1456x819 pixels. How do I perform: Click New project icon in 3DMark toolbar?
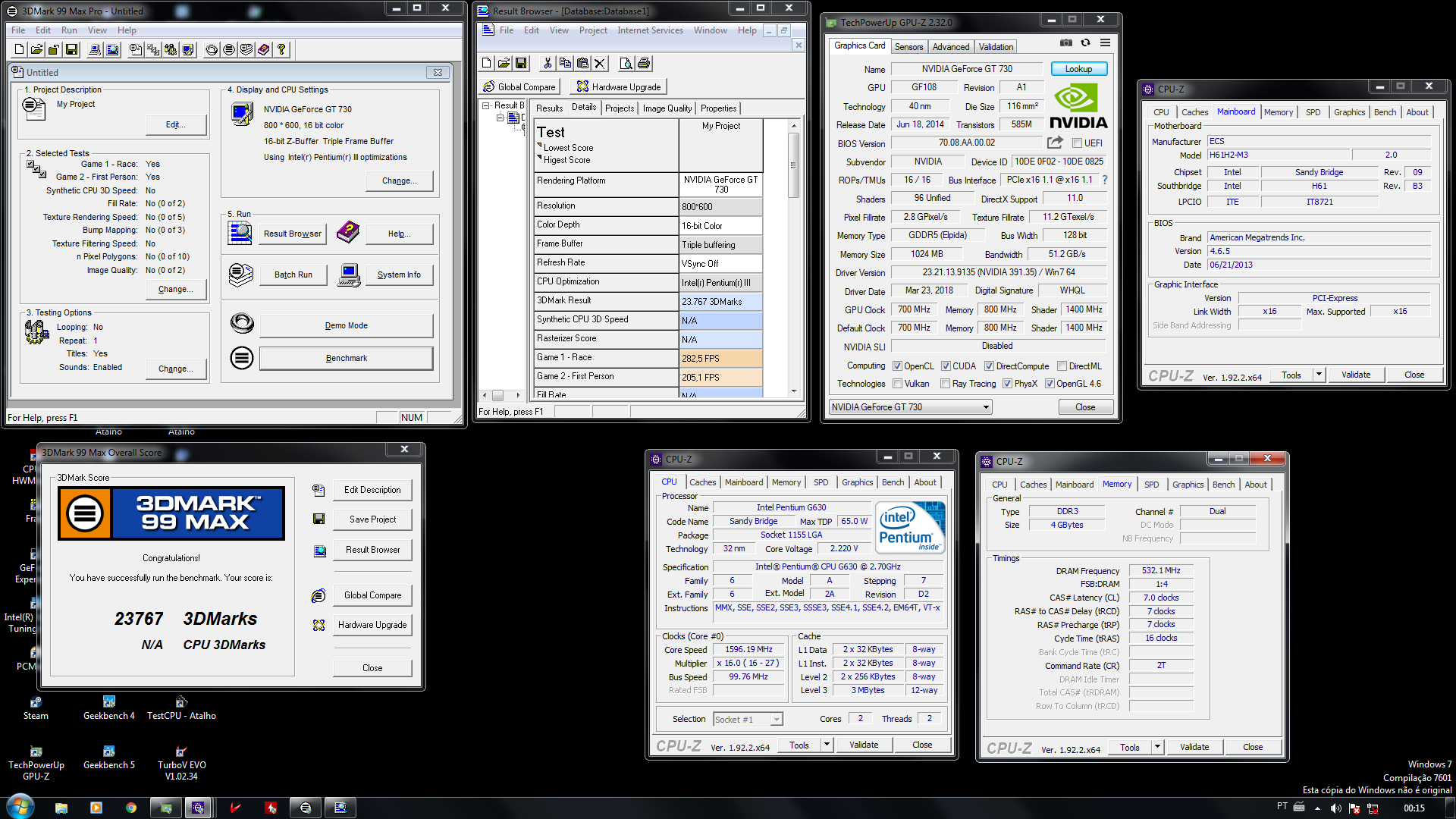tap(19, 49)
